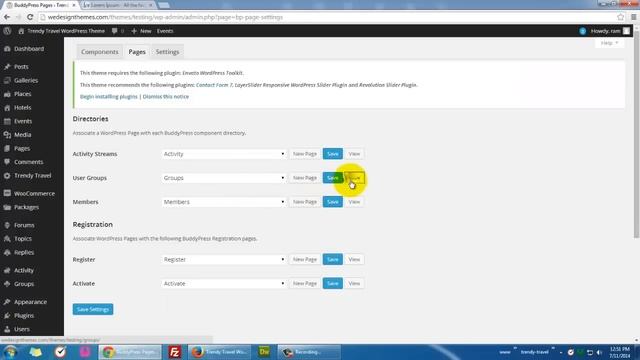Click Contact Form 7 plugin link
The height and width of the screenshot is (360, 640).
click(x=215, y=85)
